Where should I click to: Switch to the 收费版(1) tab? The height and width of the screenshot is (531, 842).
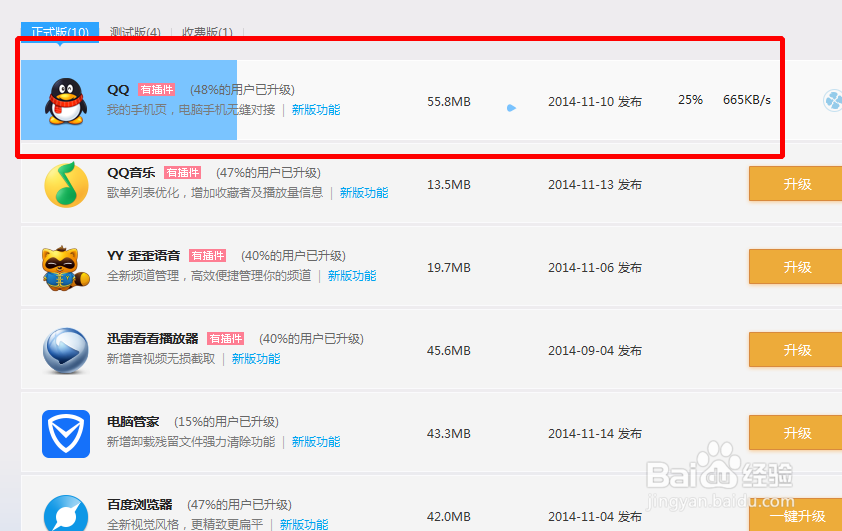[207, 32]
